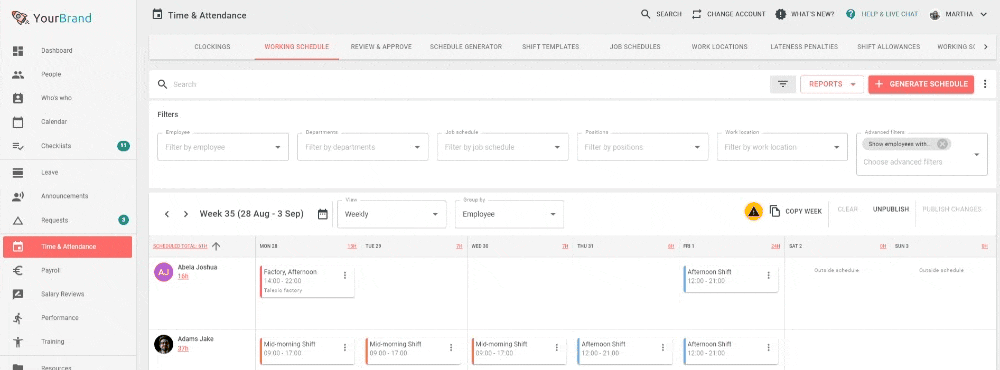The width and height of the screenshot is (1000, 370).
Task: Open the View Weekly dropdown
Action: 392,214
